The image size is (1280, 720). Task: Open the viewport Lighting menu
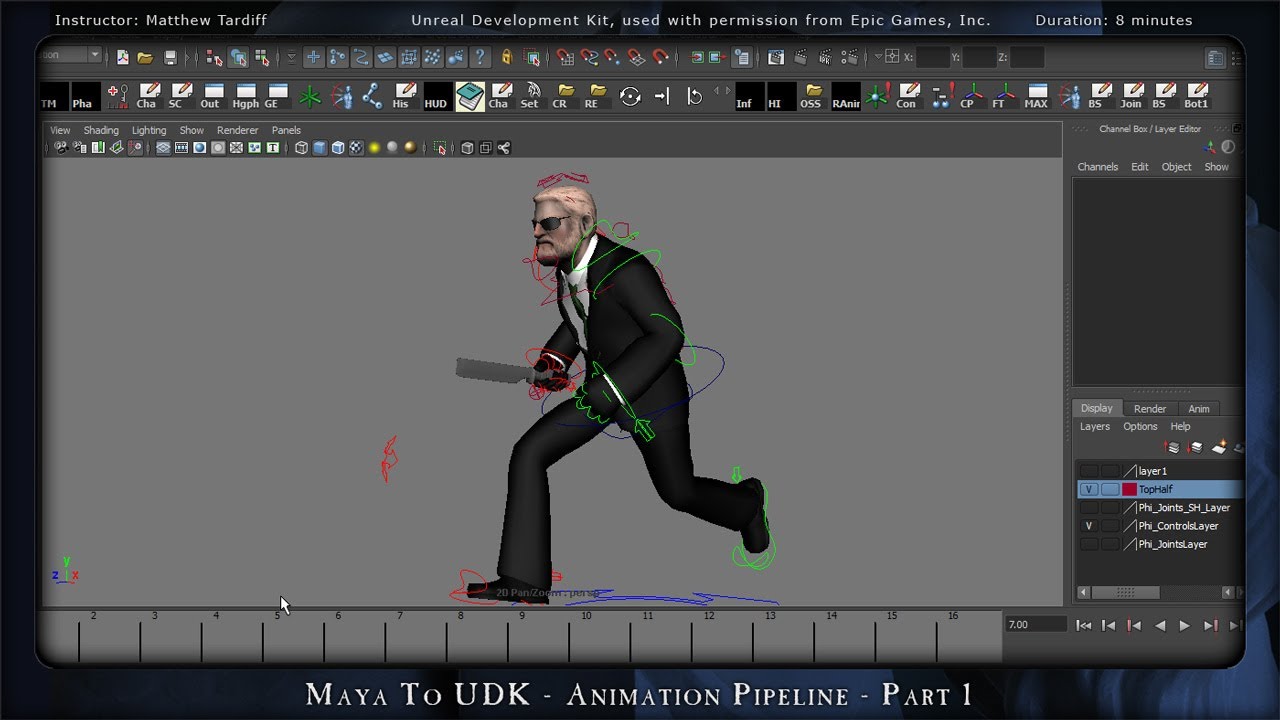point(149,130)
